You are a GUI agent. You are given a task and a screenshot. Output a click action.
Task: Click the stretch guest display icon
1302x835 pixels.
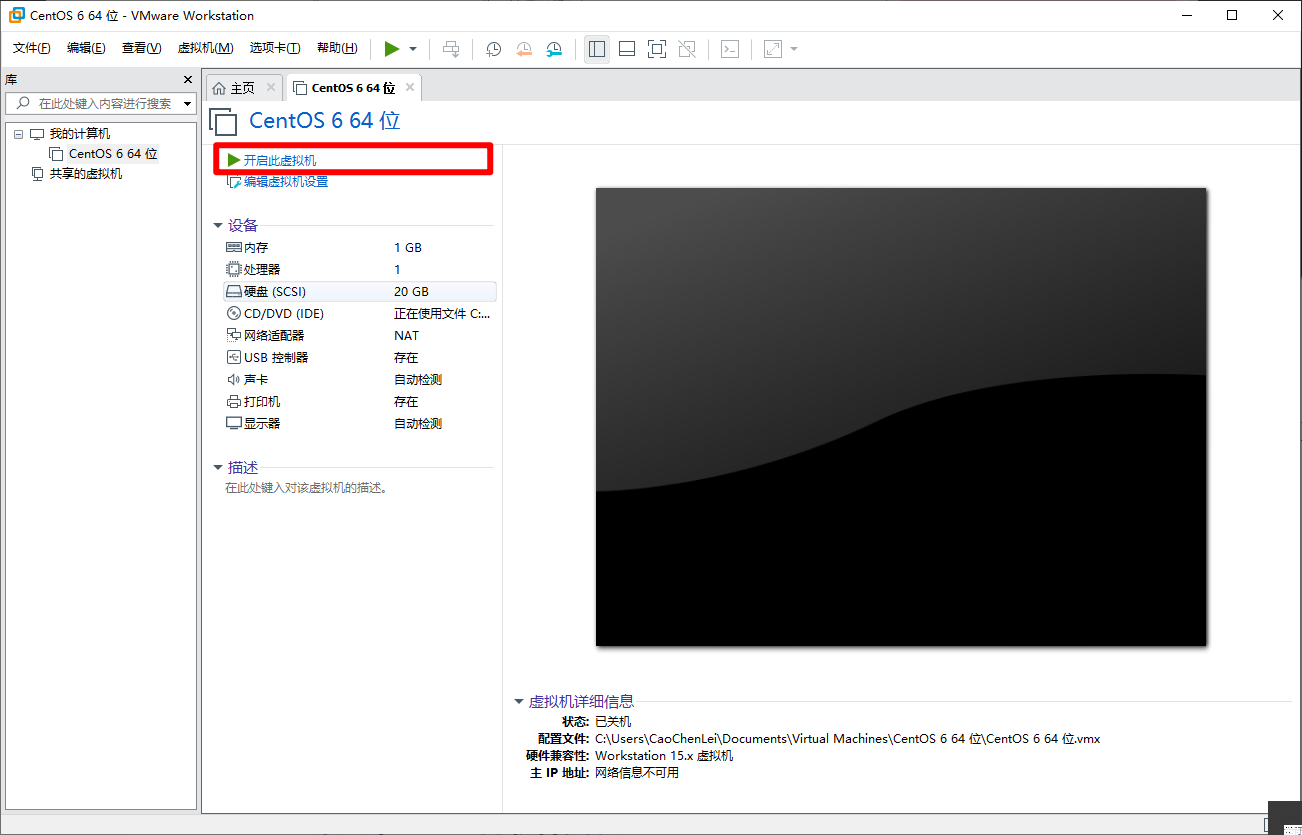[773, 49]
